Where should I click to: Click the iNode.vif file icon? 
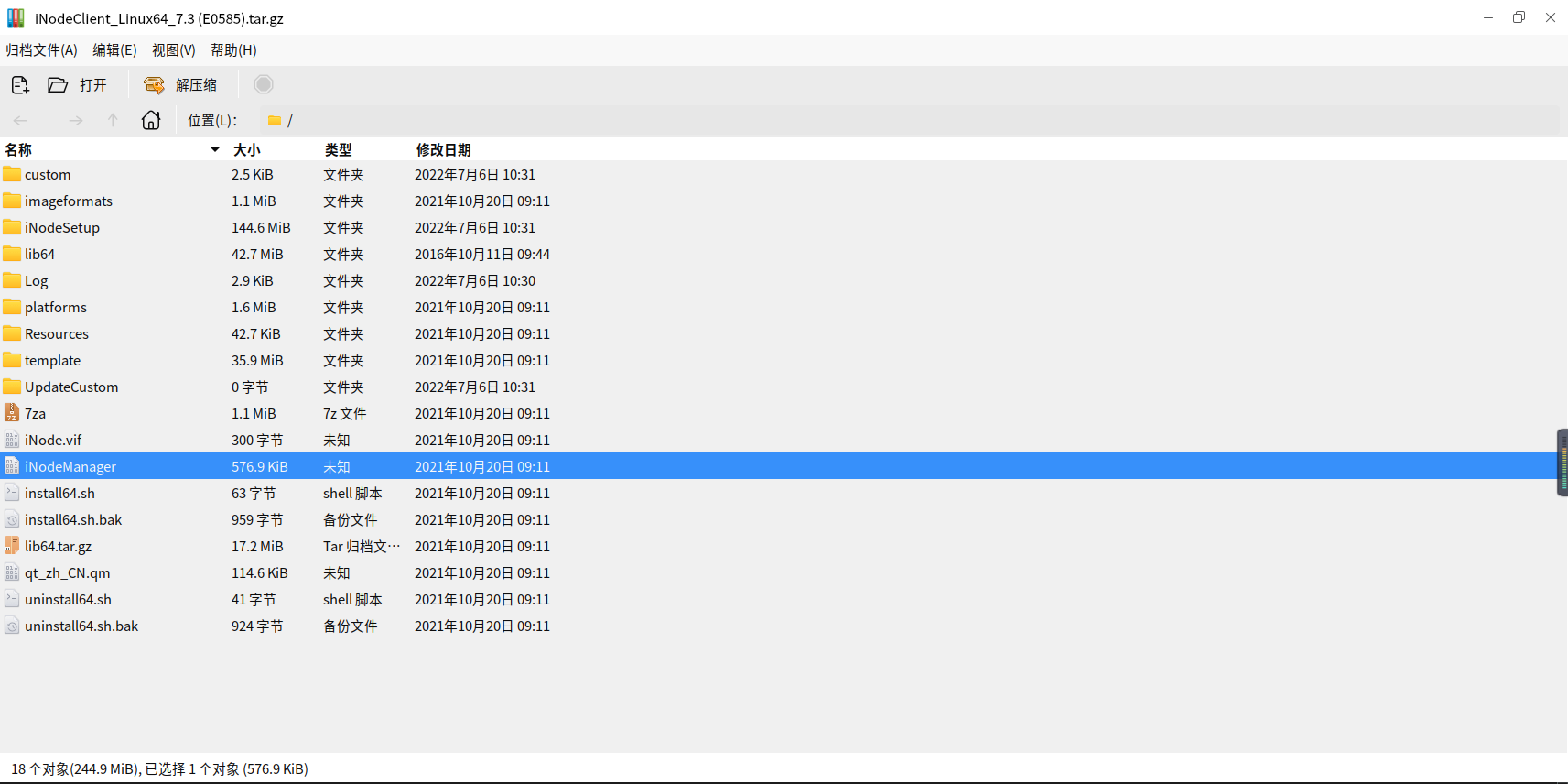click(x=12, y=440)
